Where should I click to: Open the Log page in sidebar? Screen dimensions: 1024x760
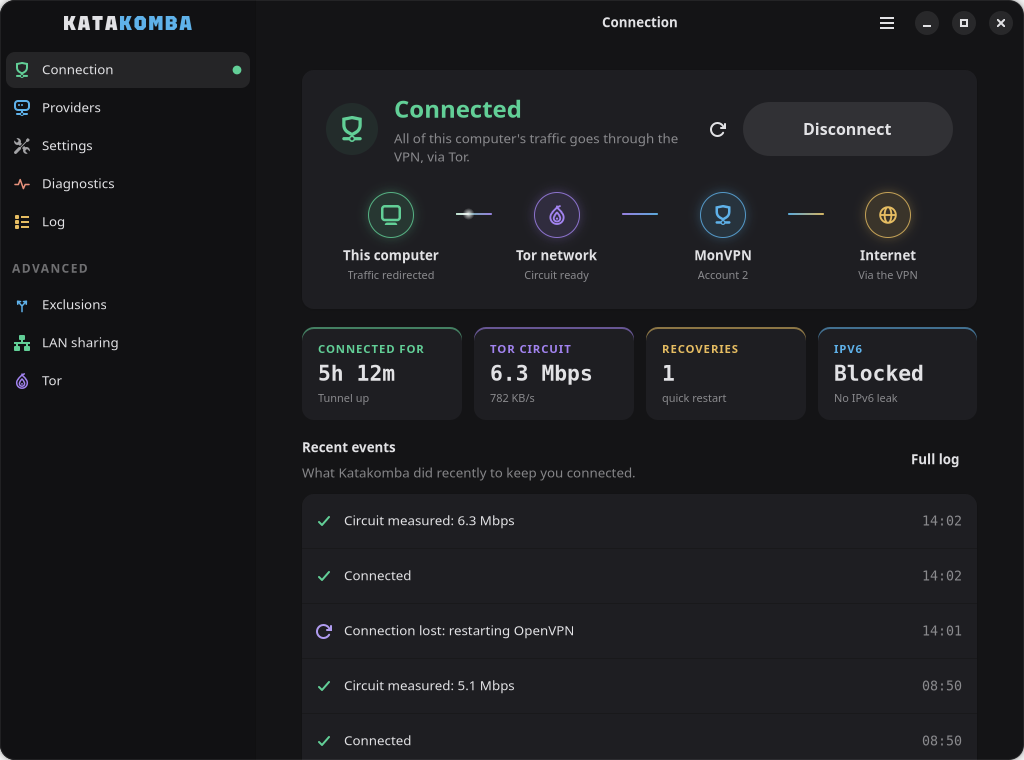pyautogui.click(x=128, y=222)
